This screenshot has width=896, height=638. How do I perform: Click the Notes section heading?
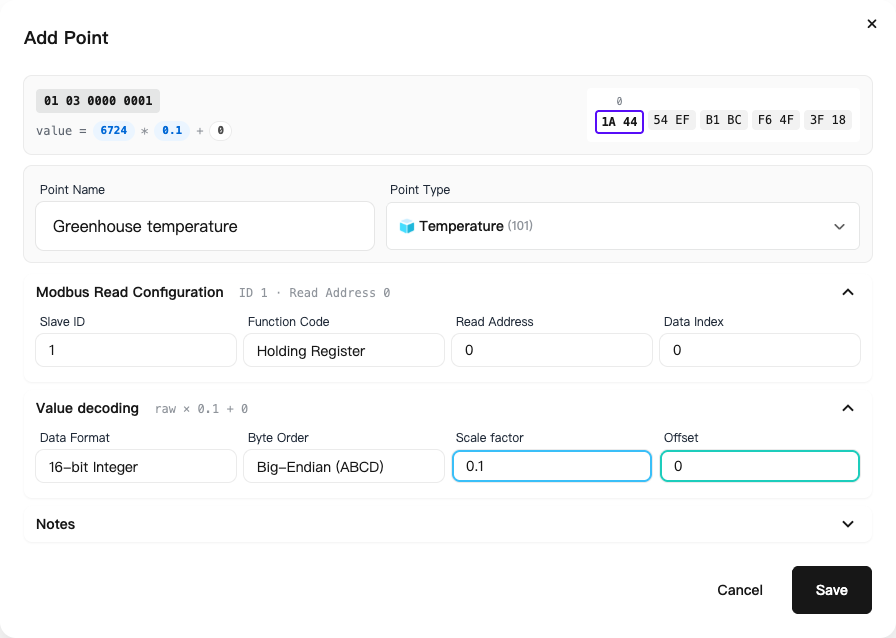pyautogui.click(x=55, y=524)
